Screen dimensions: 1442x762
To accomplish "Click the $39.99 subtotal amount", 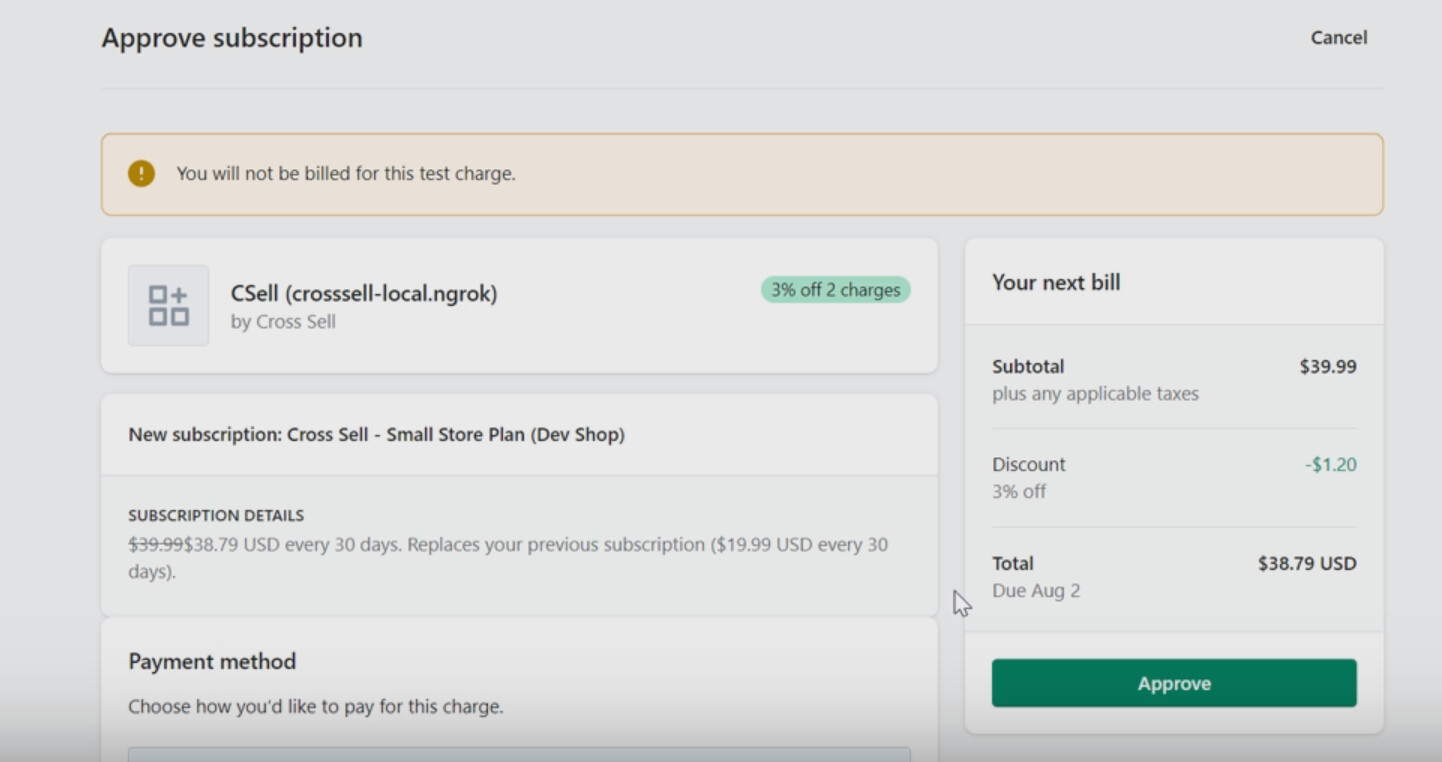I will tap(1327, 367).
